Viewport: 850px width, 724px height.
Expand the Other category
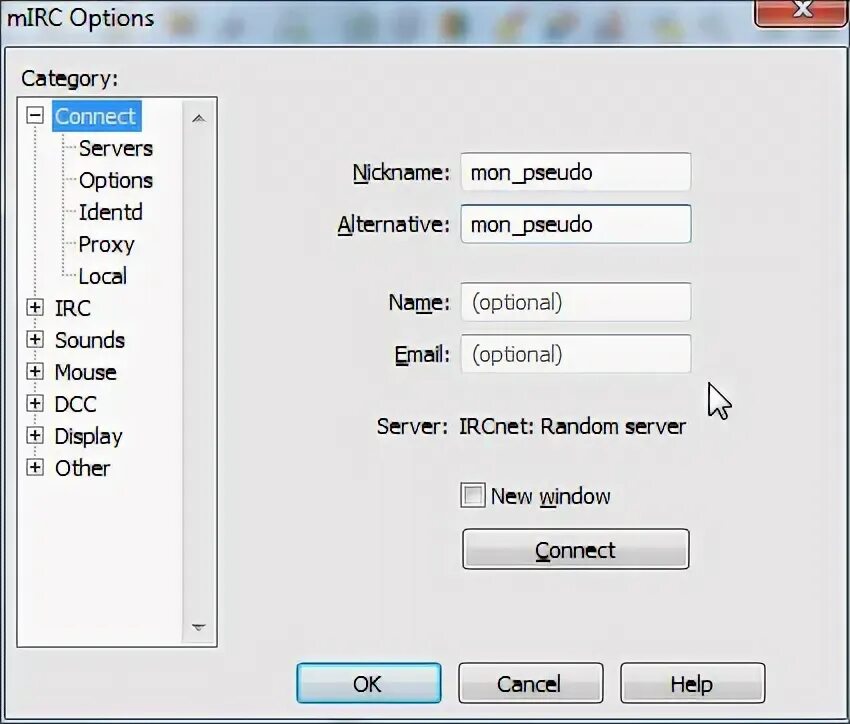pyautogui.click(x=35, y=467)
